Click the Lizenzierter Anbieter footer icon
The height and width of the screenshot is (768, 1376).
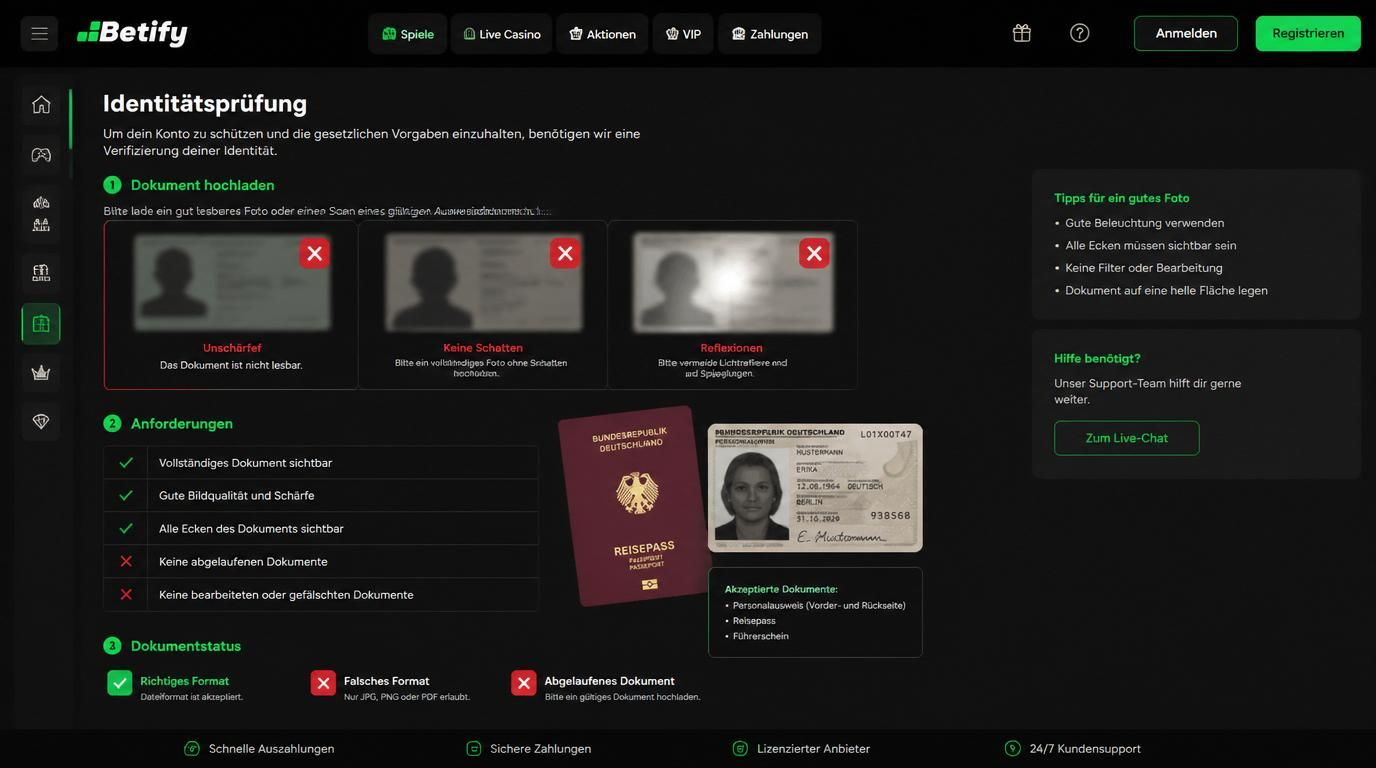[740, 749]
